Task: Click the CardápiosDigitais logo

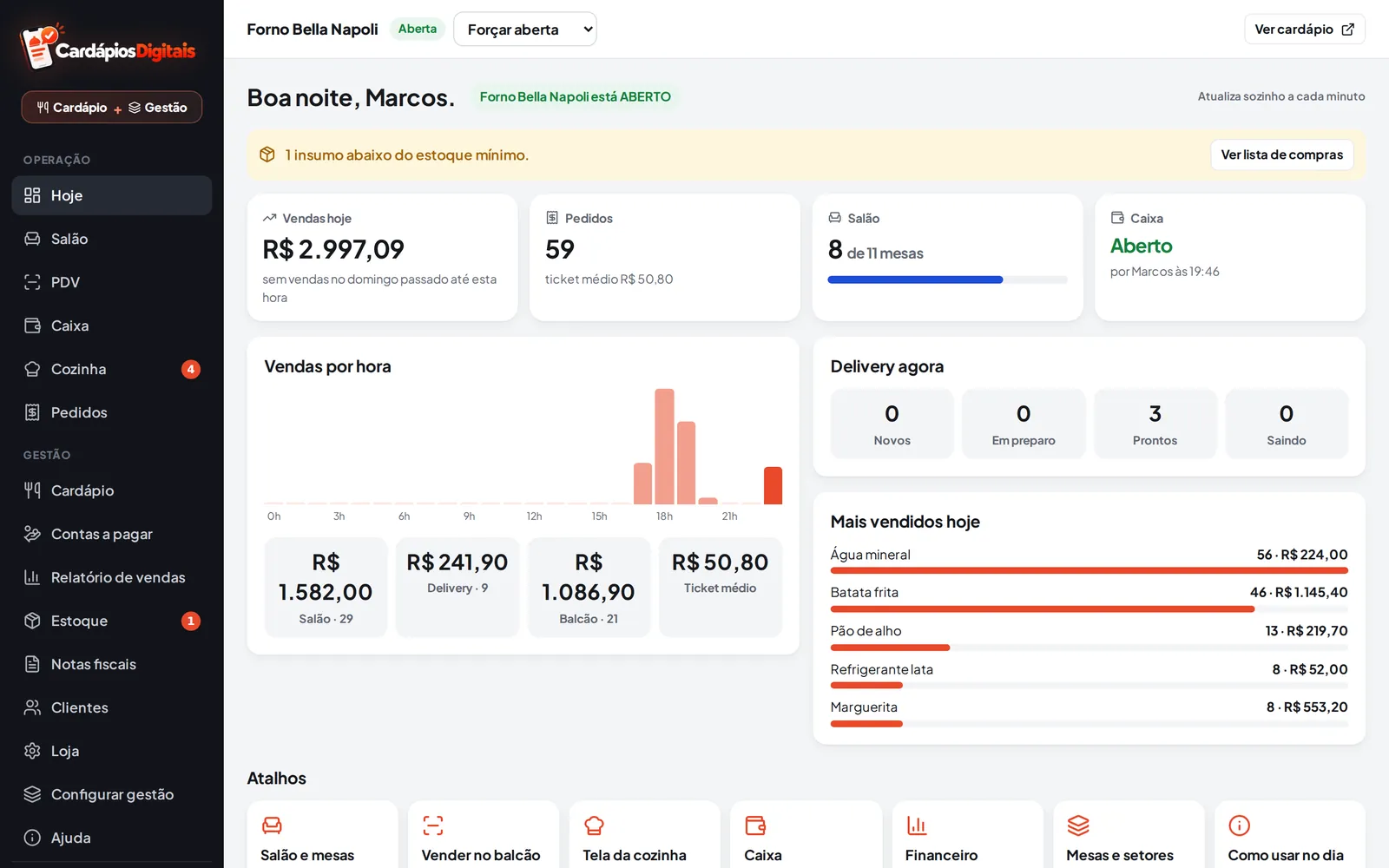Action: coord(109,47)
